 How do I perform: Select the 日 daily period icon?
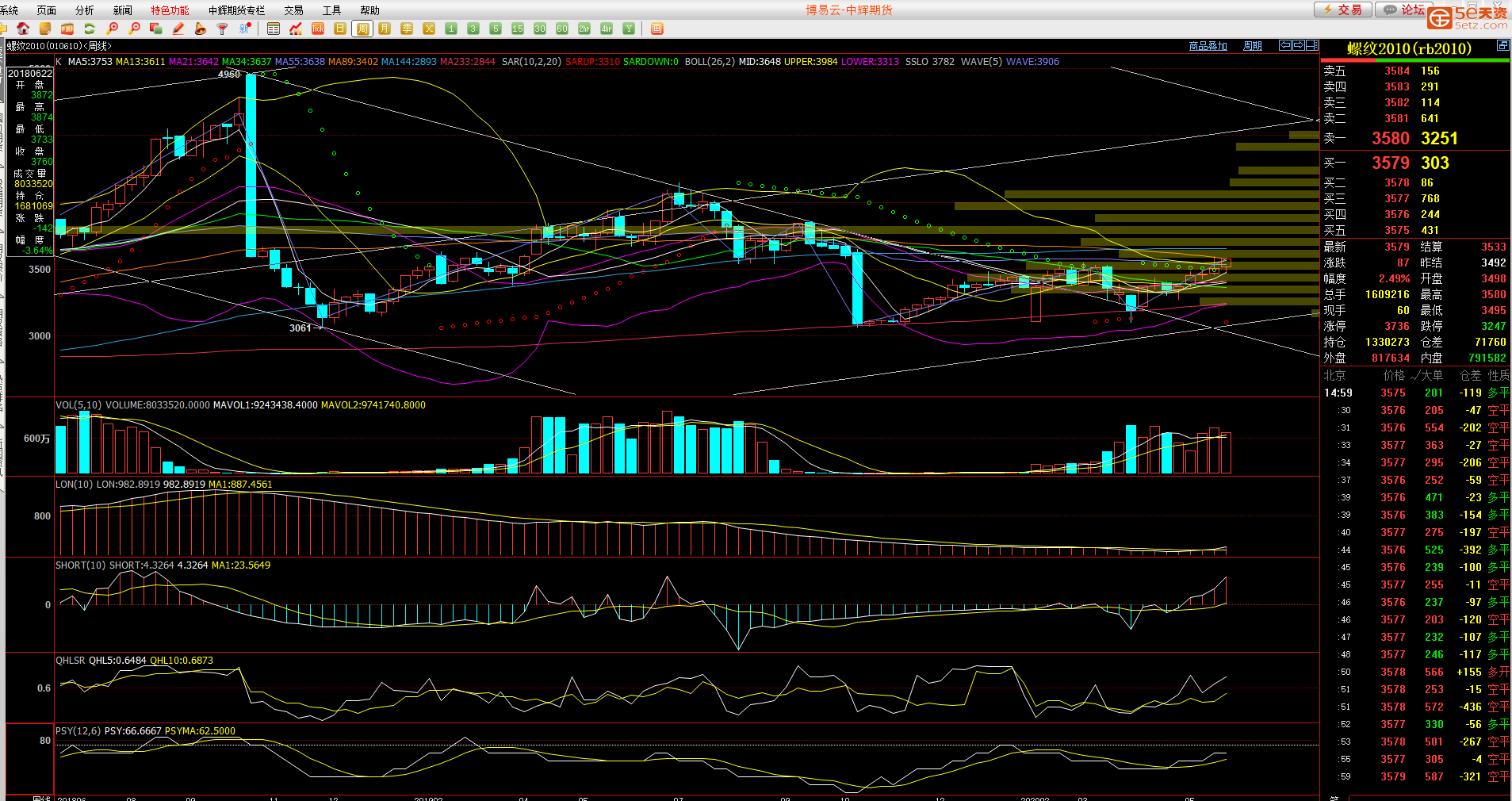340,29
